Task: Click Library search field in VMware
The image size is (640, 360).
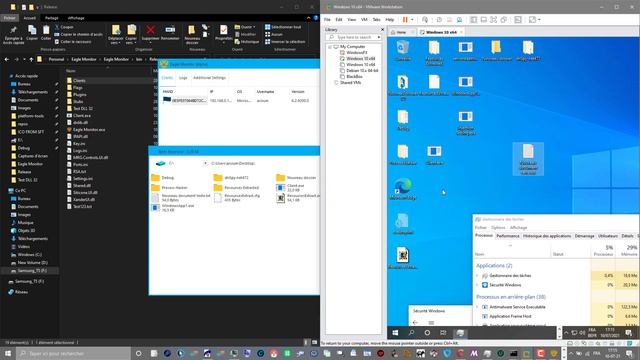Action: 353,37
